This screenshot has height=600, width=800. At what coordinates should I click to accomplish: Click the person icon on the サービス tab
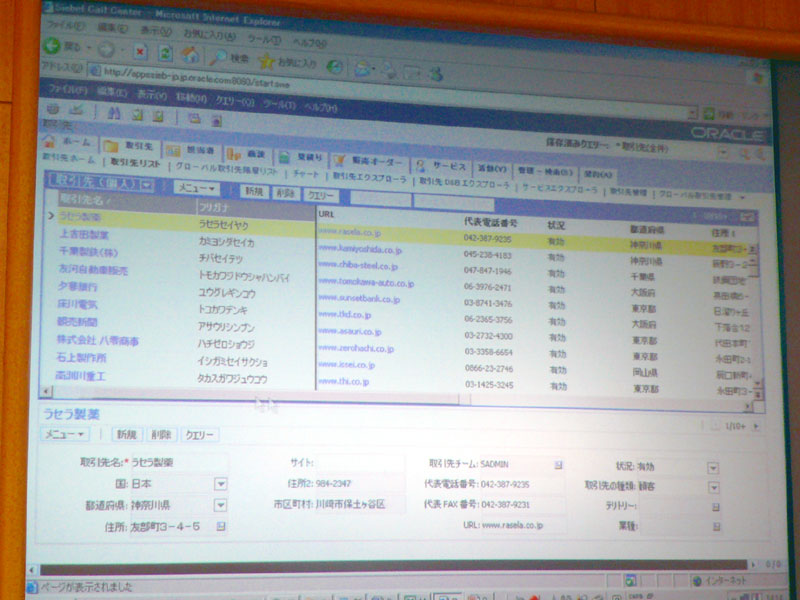coord(420,165)
